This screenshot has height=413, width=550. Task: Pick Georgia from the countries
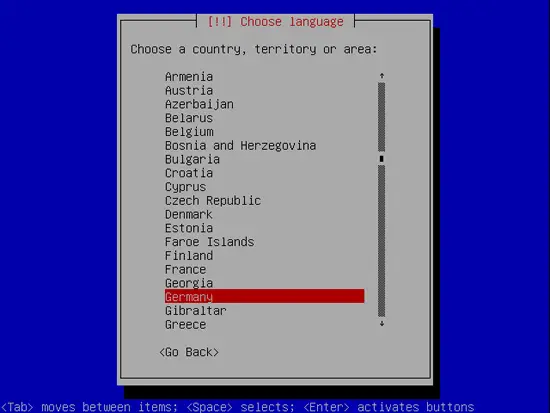(189, 283)
